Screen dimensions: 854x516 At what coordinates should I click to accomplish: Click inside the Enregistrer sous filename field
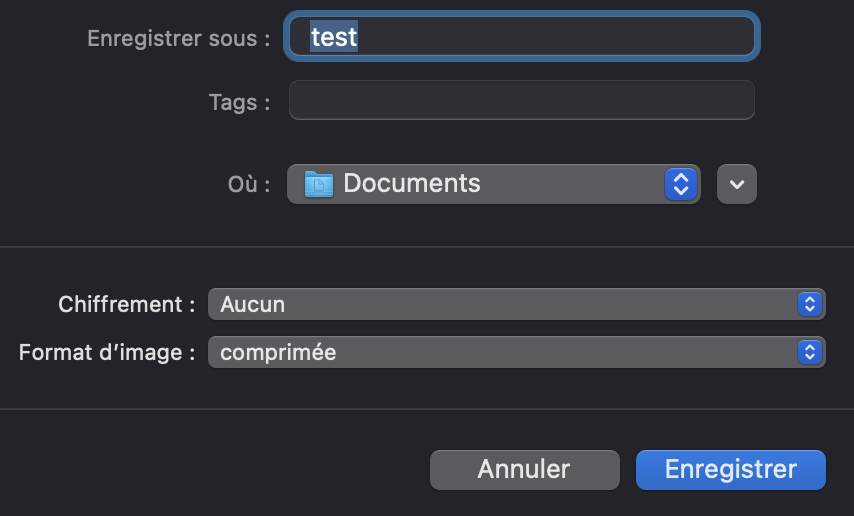point(522,37)
